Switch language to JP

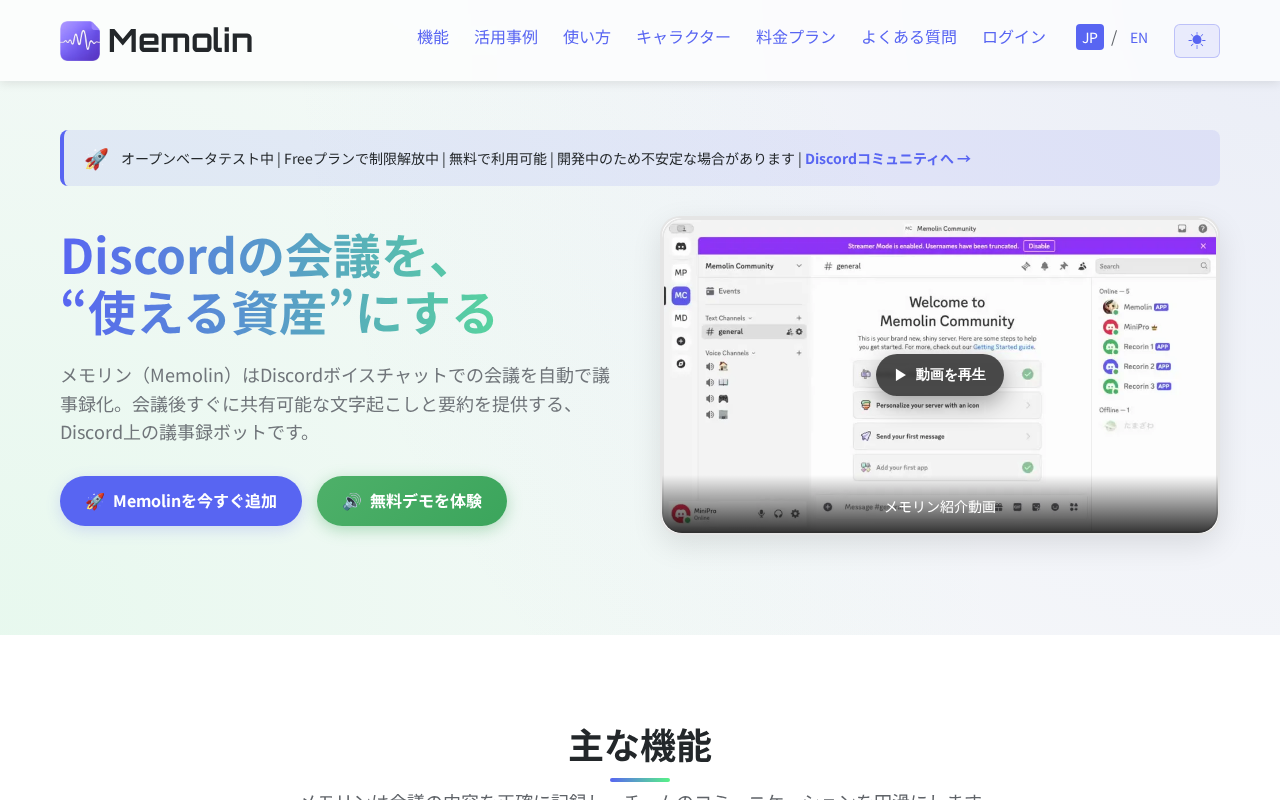(1090, 38)
